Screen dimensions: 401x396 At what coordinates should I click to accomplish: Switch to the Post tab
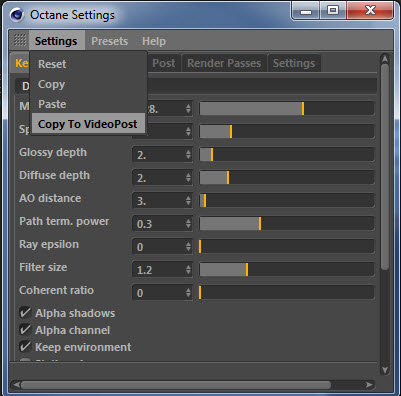[x=163, y=63]
